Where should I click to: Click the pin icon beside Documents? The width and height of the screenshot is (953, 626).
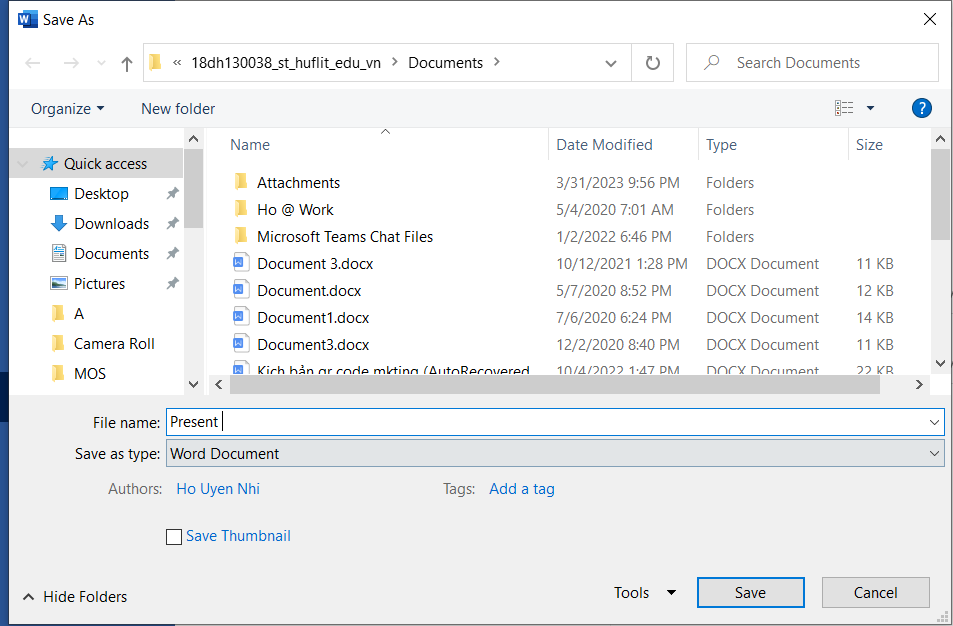[x=173, y=253]
